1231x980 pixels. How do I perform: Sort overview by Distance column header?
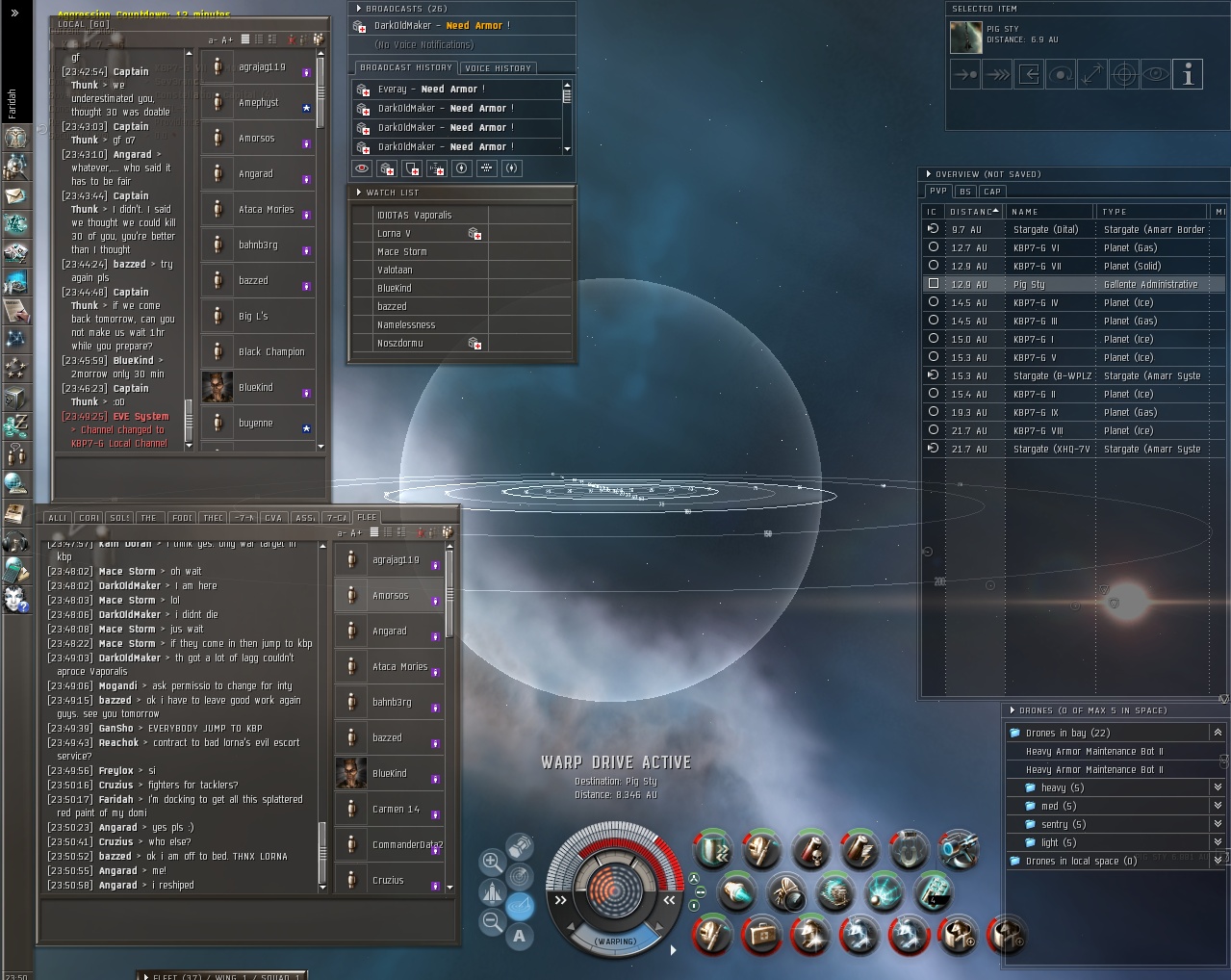point(973,212)
